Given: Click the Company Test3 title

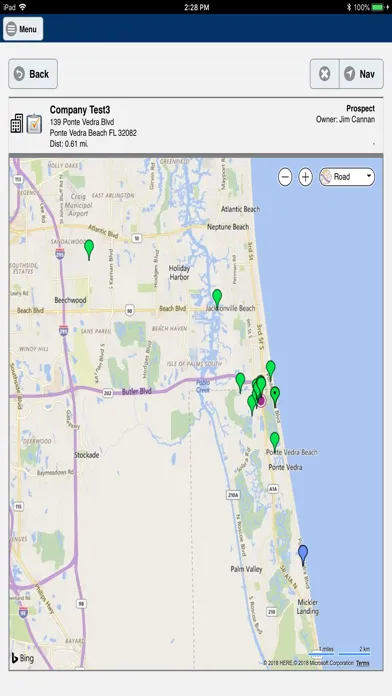Looking at the screenshot, I should [x=80, y=110].
